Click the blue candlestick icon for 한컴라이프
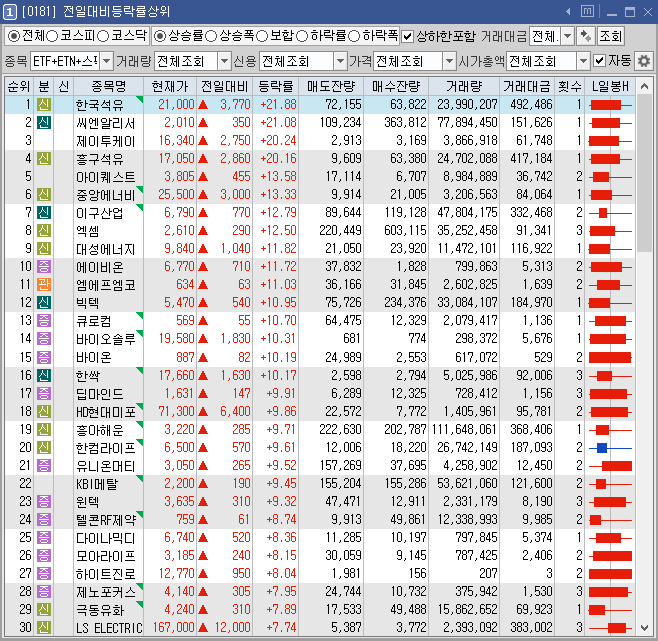This screenshot has width=658, height=641. click(x=610, y=448)
